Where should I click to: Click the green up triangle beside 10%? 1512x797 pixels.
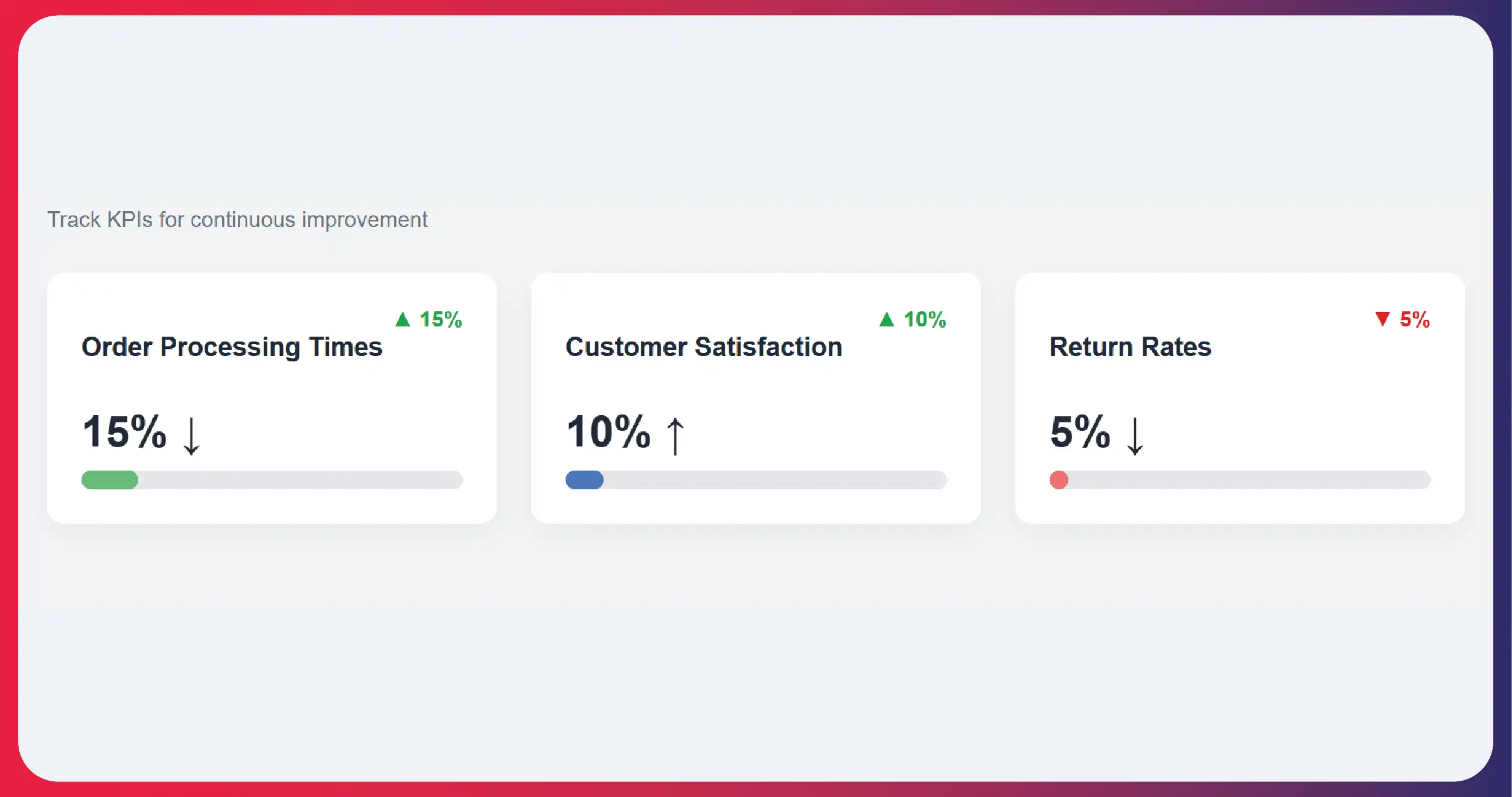pos(886,320)
